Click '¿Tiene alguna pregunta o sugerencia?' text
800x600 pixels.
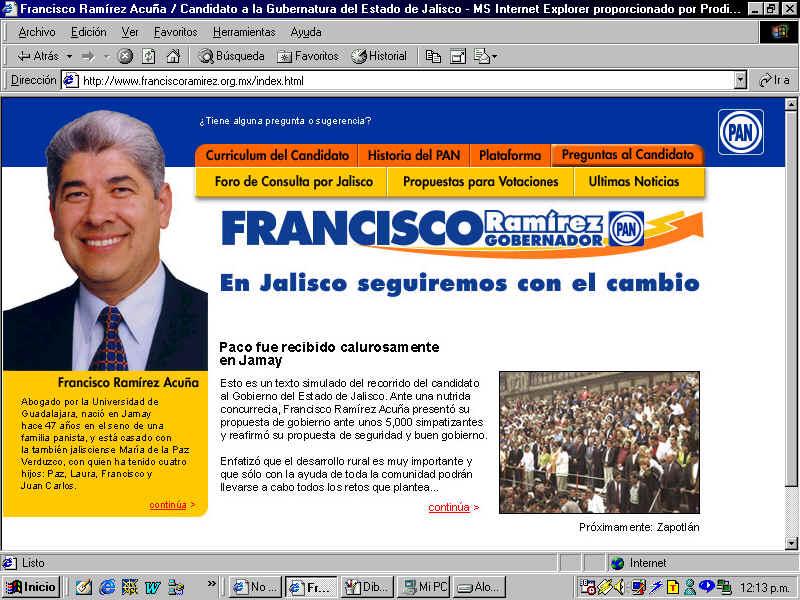click(x=285, y=121)
